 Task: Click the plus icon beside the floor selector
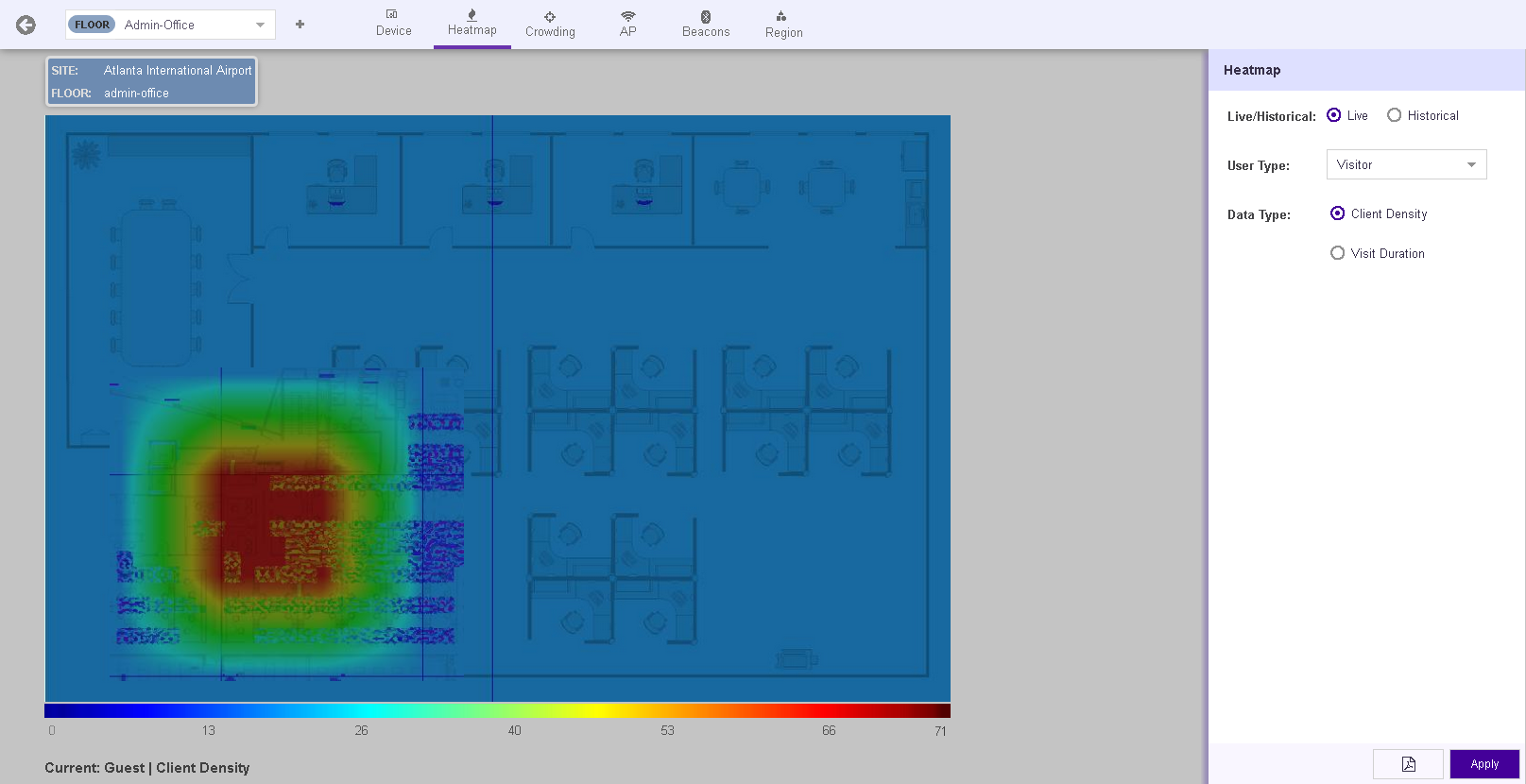(300, 25)
